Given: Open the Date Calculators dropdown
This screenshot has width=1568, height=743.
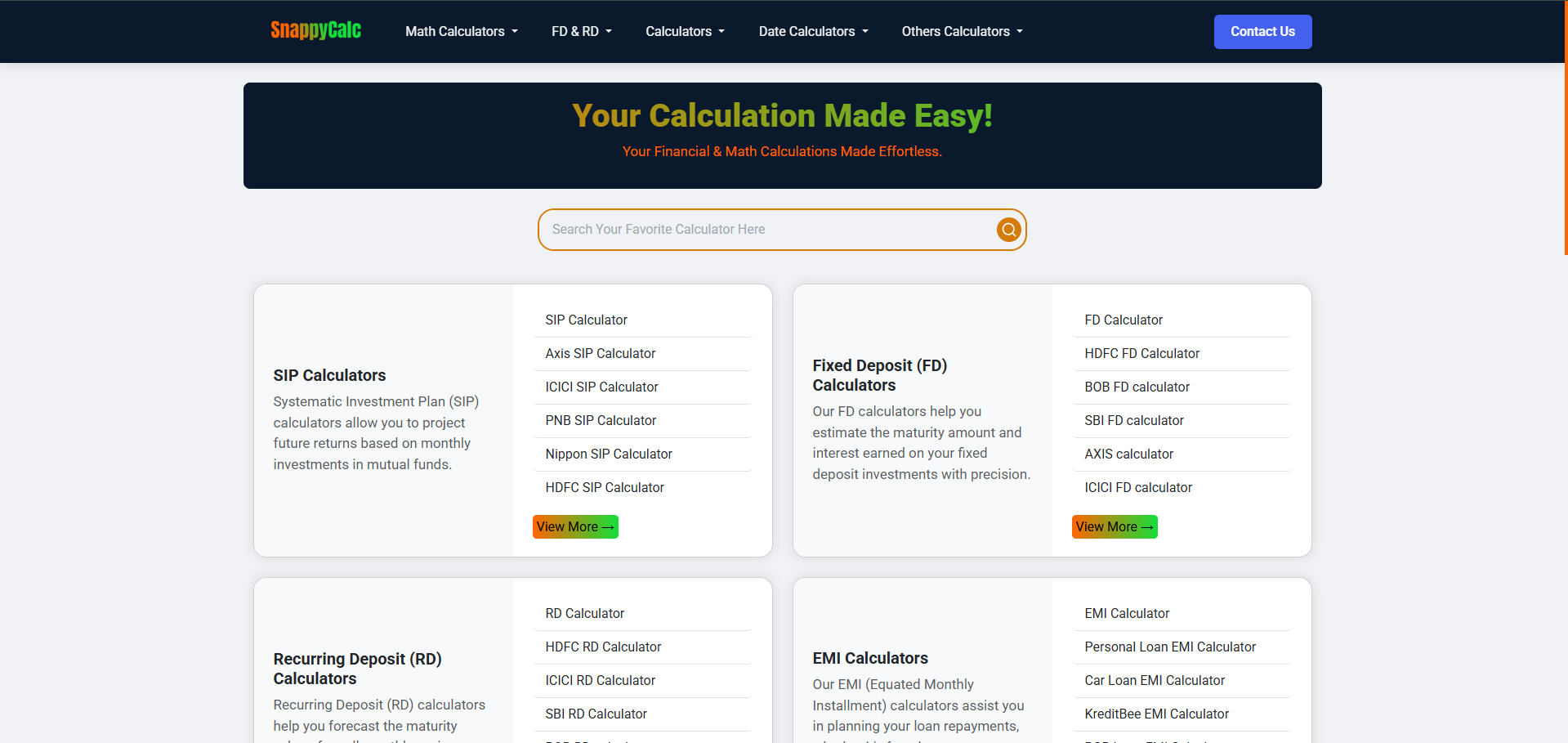Looking at the screenshot, I should pos(813,31).
